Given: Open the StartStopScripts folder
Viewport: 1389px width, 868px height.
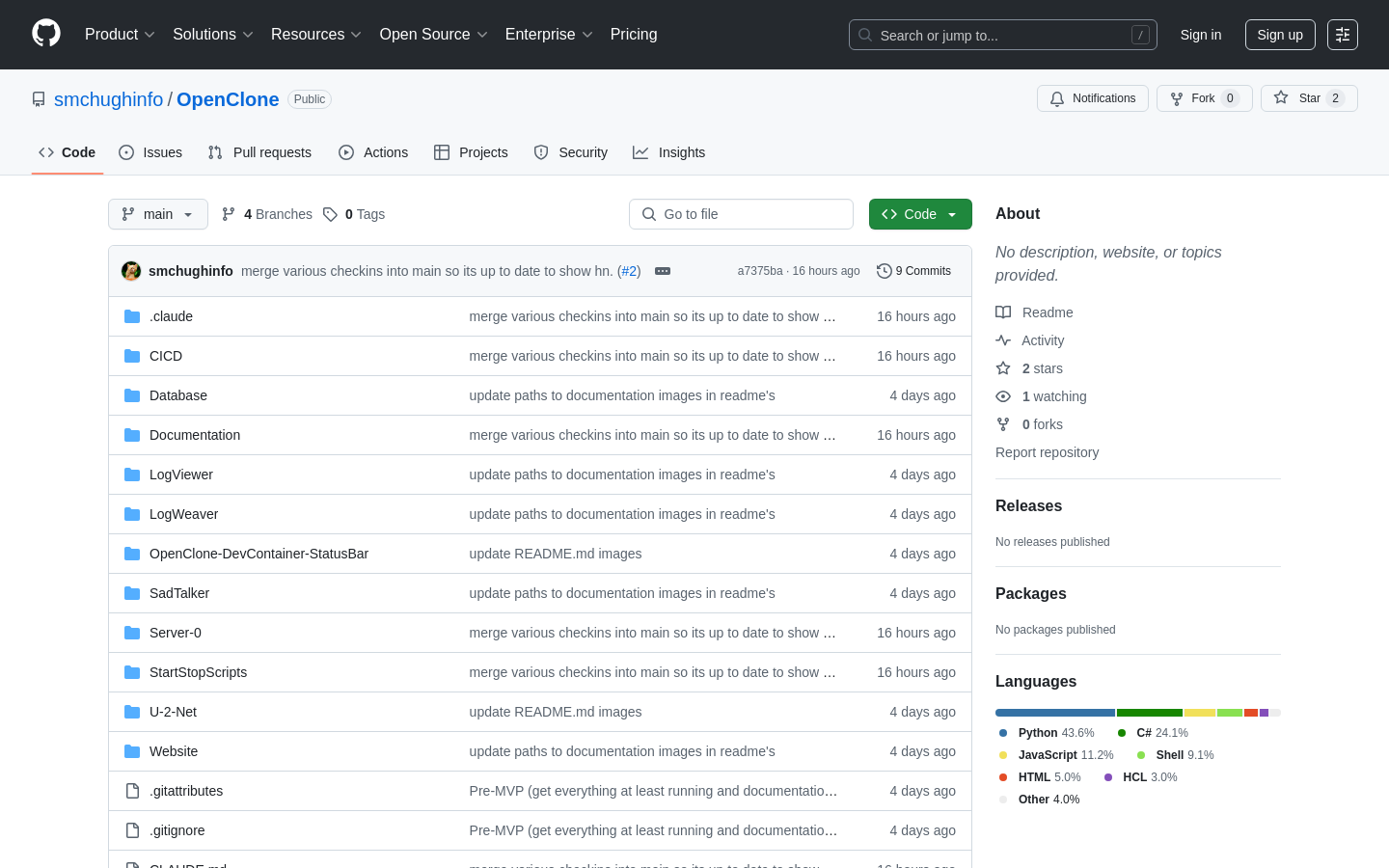Looking at the screenshot, I should point(198,672).
